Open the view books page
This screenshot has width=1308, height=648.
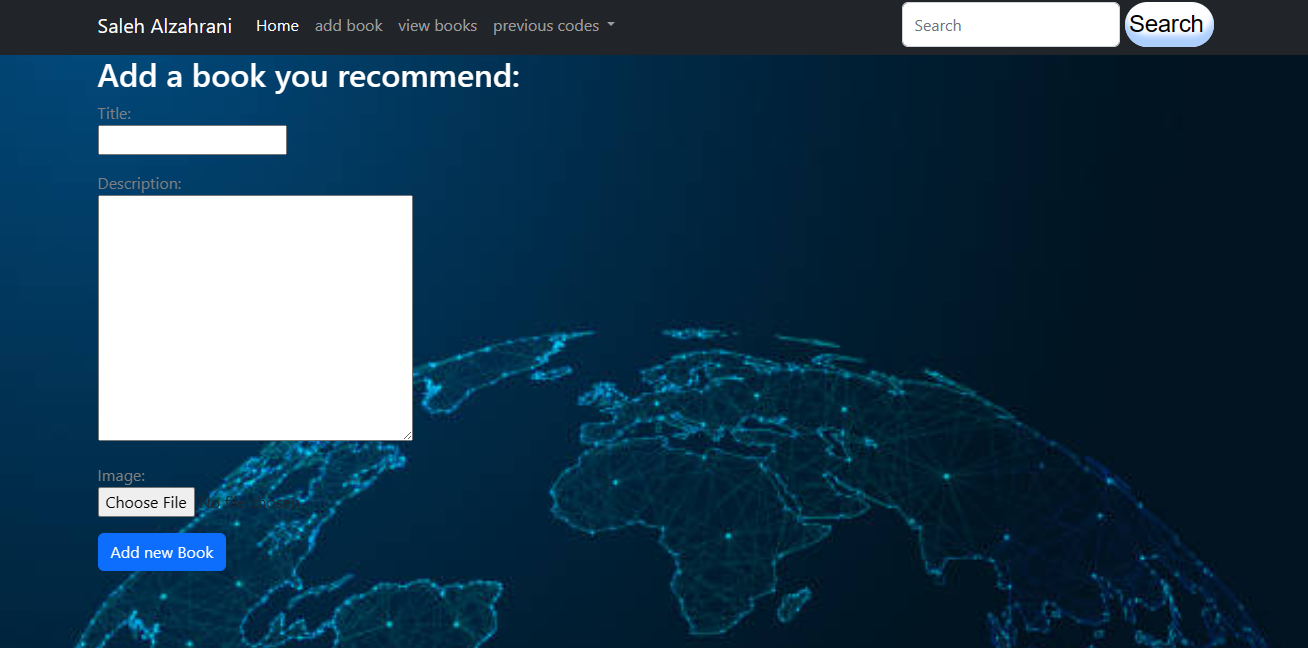tap(437, 26)
